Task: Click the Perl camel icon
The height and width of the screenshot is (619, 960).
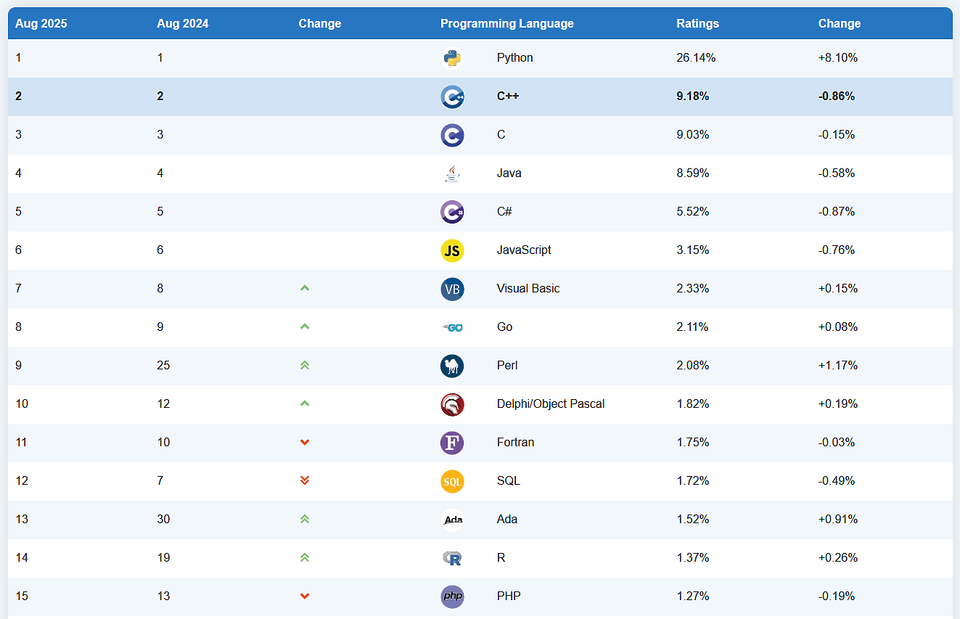Action: click(x=452, y=366)
